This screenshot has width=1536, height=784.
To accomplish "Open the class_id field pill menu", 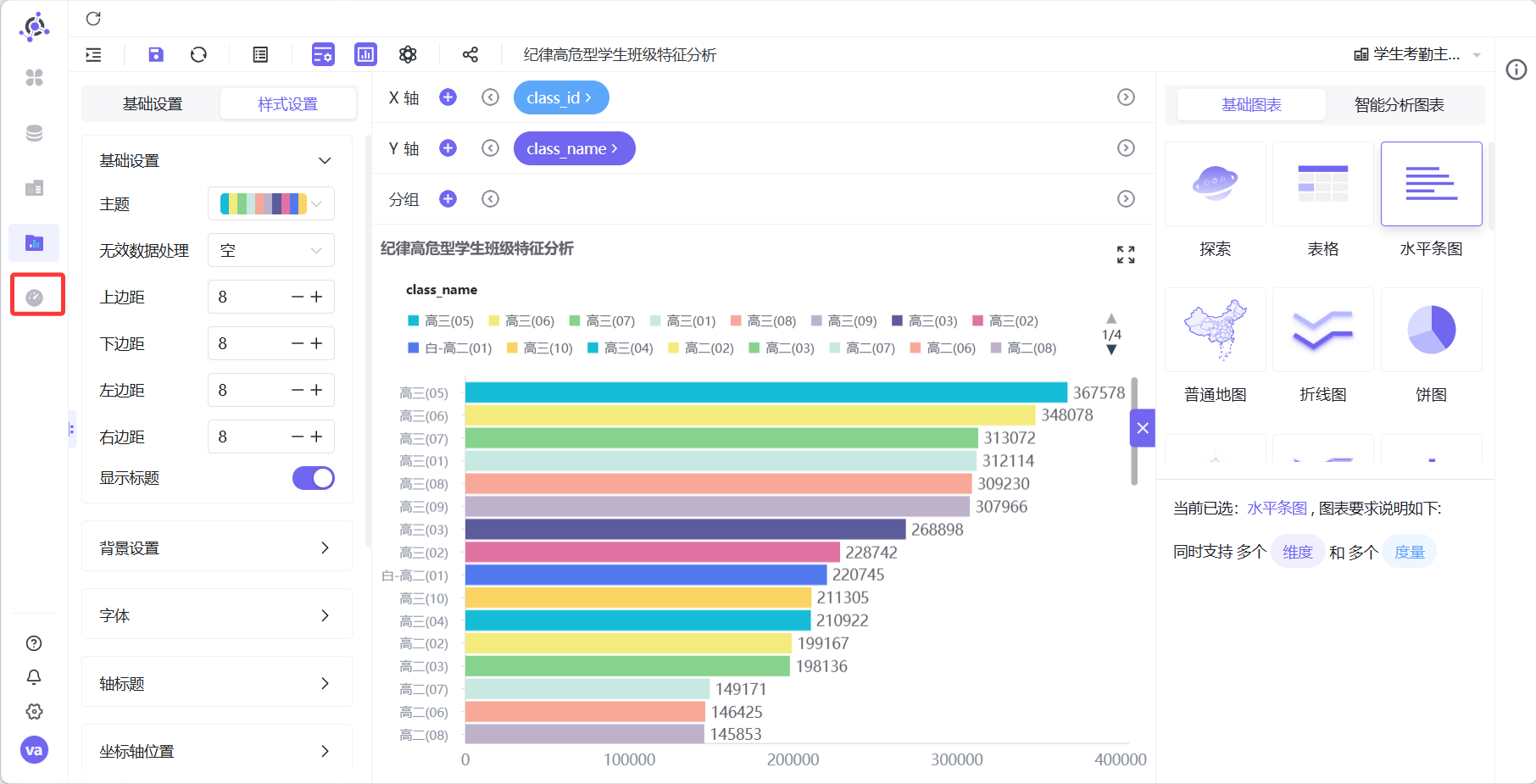I will click(x=561, y=97).
